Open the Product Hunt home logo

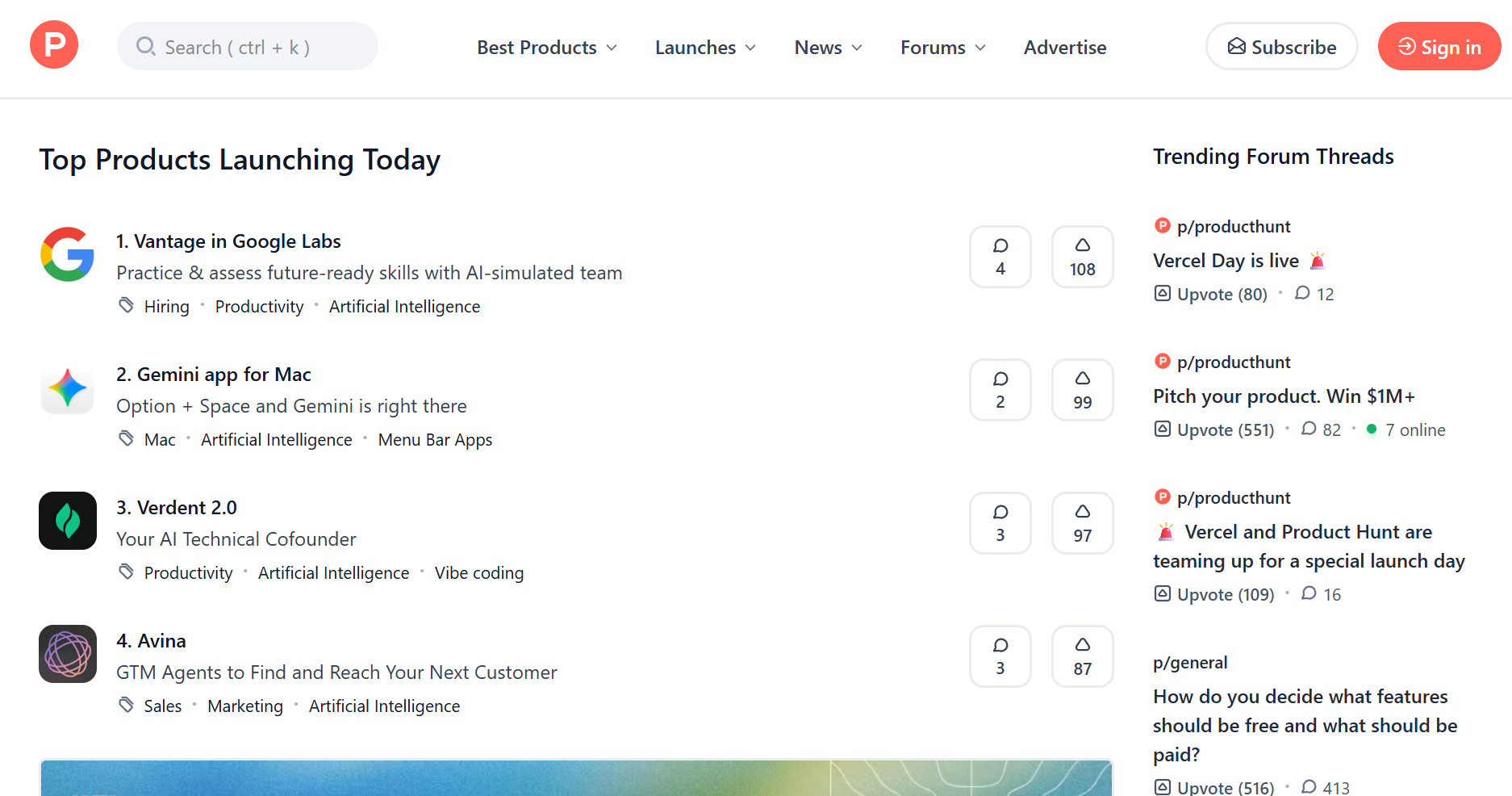[54, 44]
